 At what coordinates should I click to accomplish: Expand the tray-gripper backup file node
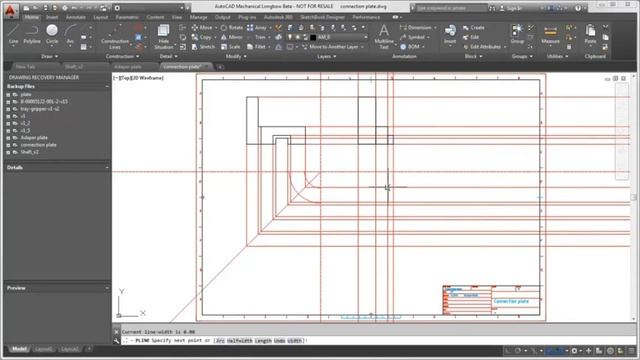coord(8,109)
